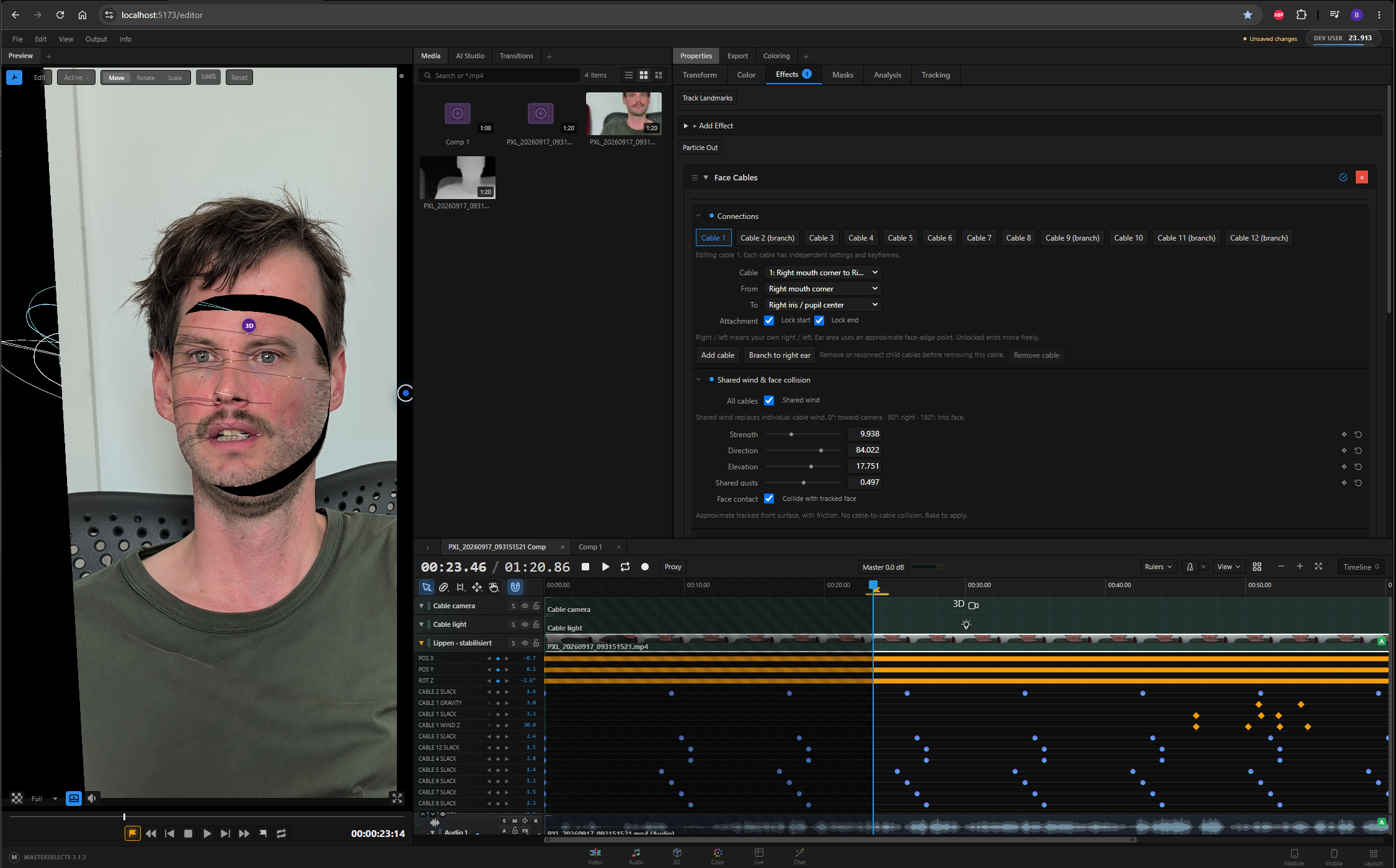Image resolution: width=1396 pixels, height=868 pixels.
Task: Disable the Shared wind checkbox
Action: 769,401
